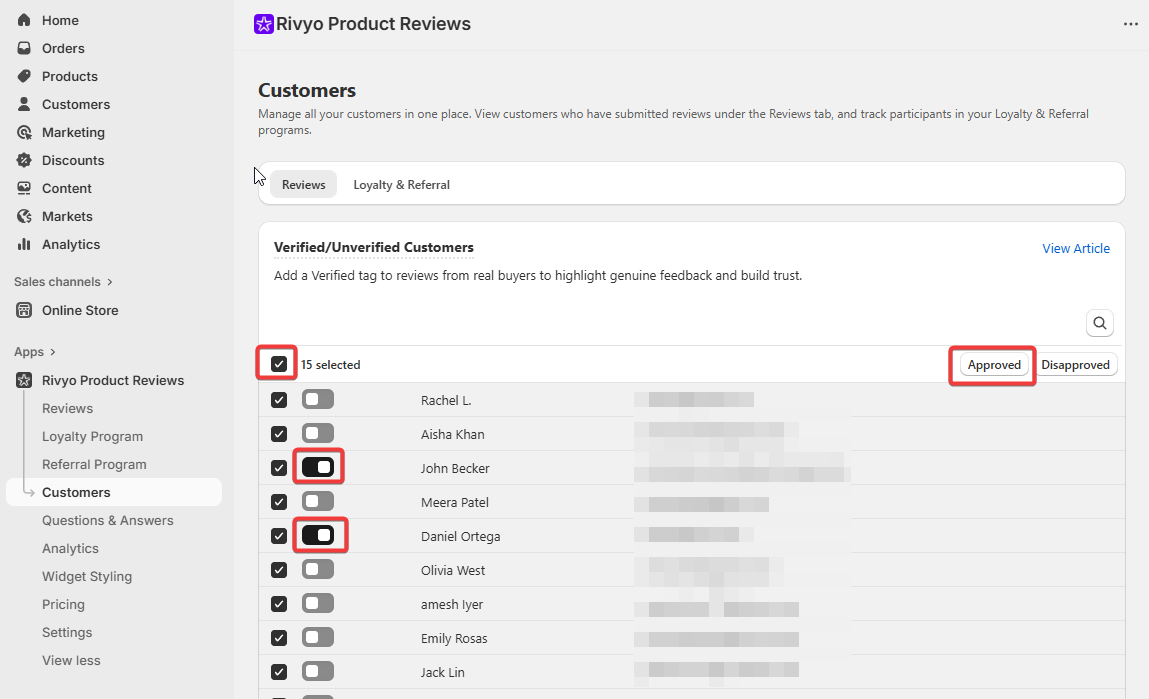Uncheck the checkbox for Meera Patel

click(x=278, y=502)
